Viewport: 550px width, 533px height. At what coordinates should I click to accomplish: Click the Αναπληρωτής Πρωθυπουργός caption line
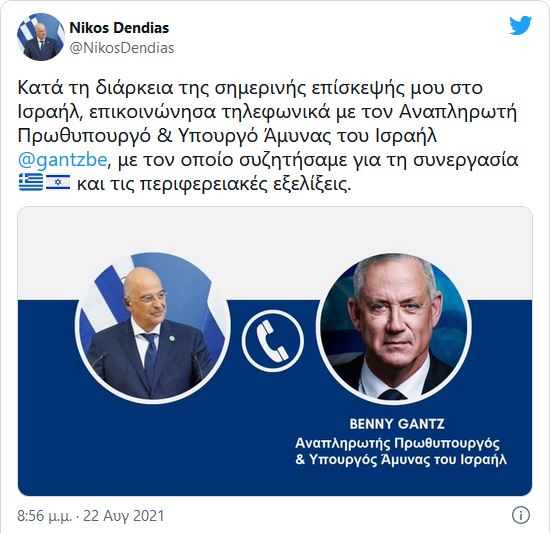[397, 443]
